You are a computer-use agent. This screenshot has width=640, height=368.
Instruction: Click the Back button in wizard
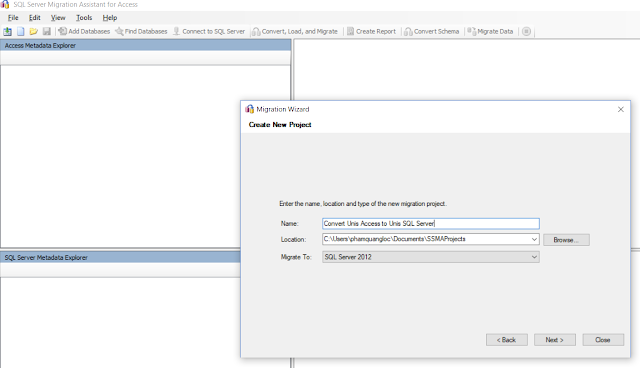(x=507, y=340)
